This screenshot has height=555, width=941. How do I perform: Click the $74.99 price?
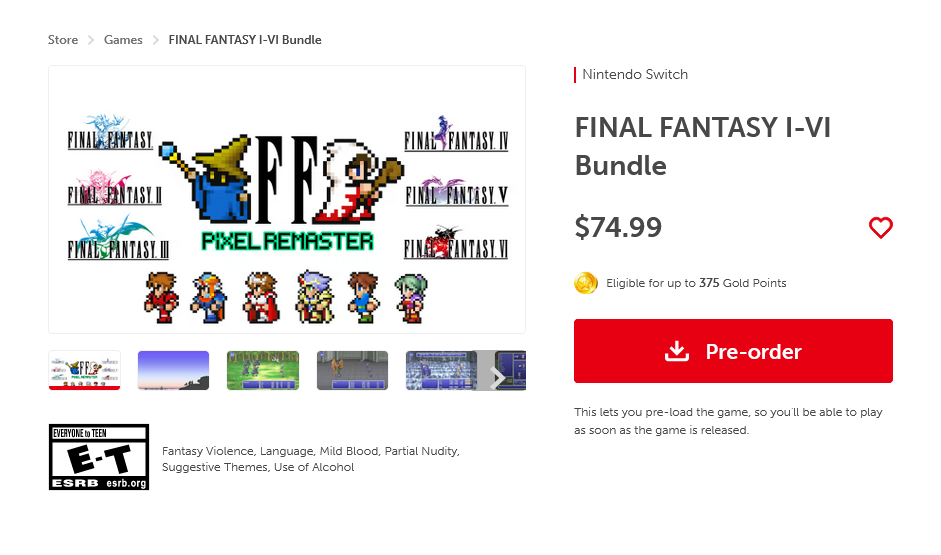pyautogui.click(x=618, y=227)
